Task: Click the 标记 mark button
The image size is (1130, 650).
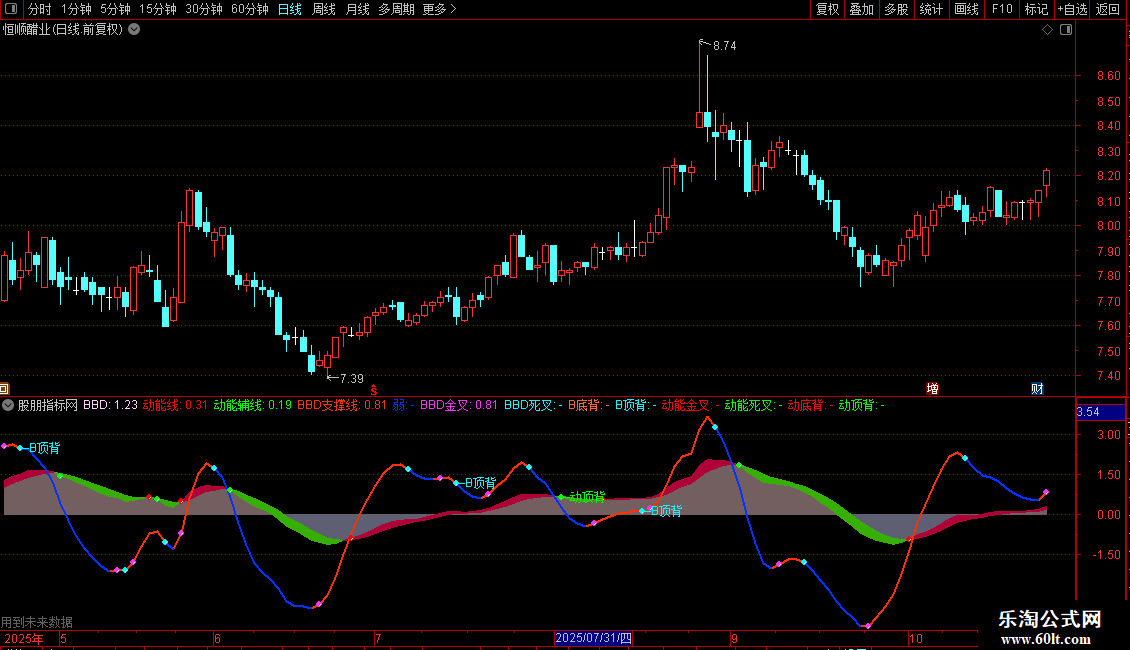Action: point(1036,9)
